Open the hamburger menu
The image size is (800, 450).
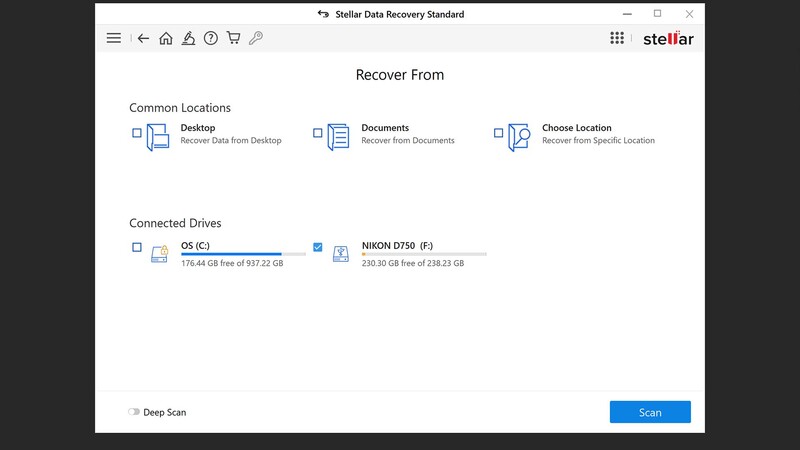pyautogui.click(x=114, y=38)
